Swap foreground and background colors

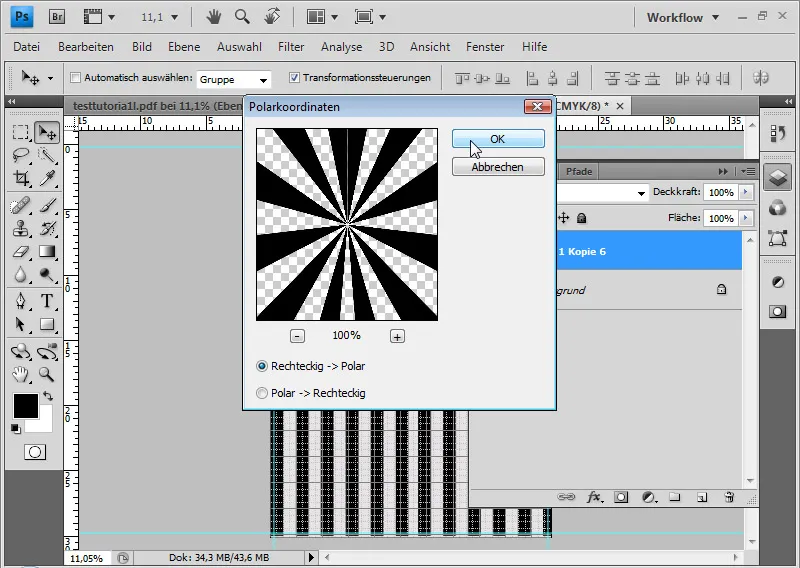(x=48, y=396)
